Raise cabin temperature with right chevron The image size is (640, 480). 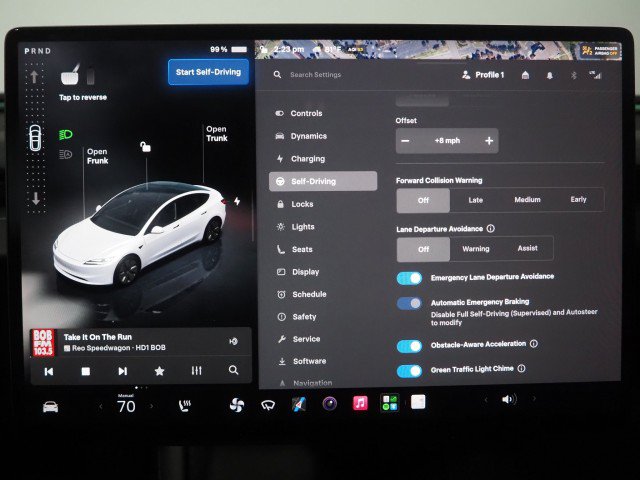(x=151, y=406)
